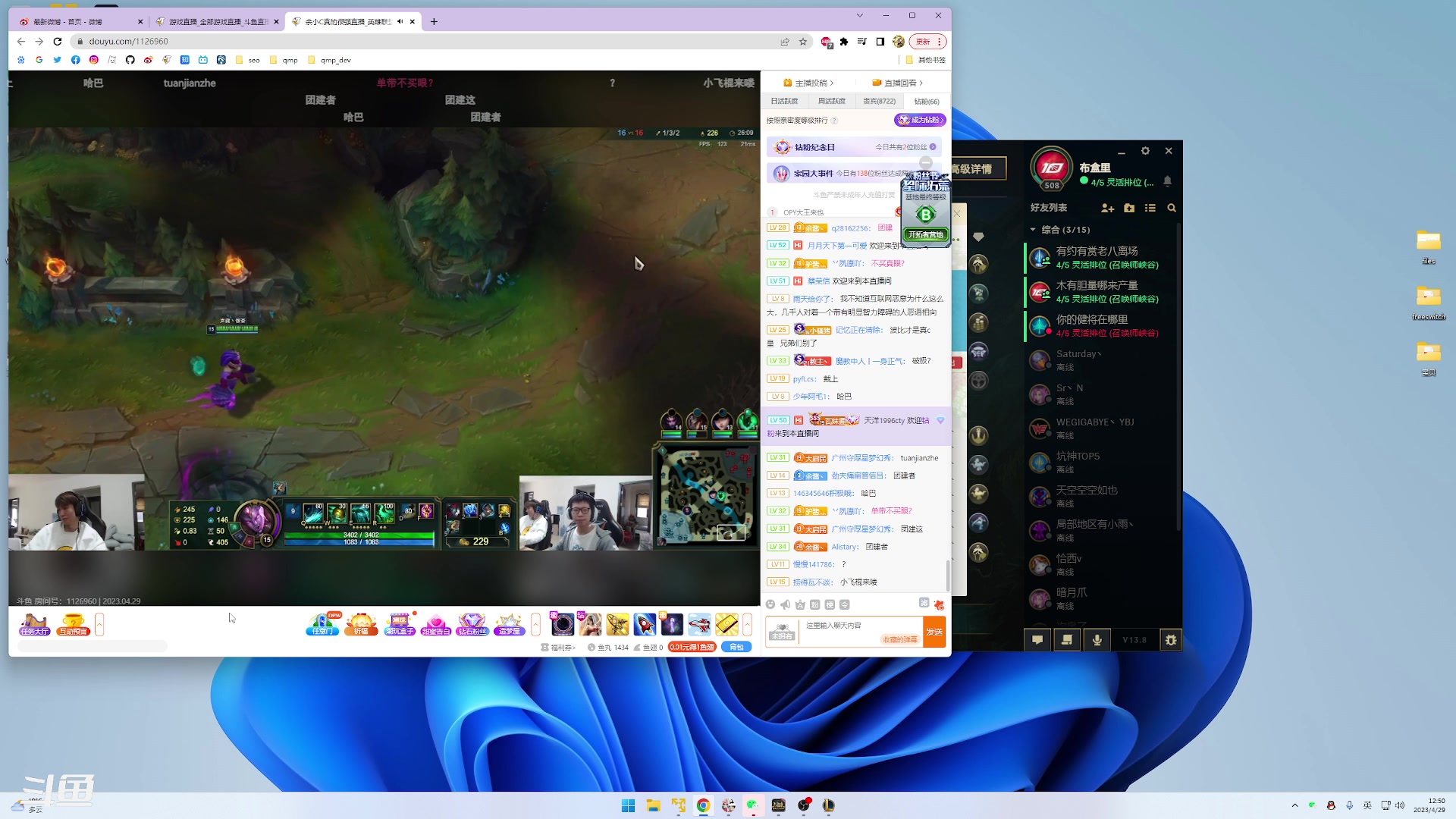Click the 成为钻粉 button
Screen dimensions: 1456x819
coord(920,120)
